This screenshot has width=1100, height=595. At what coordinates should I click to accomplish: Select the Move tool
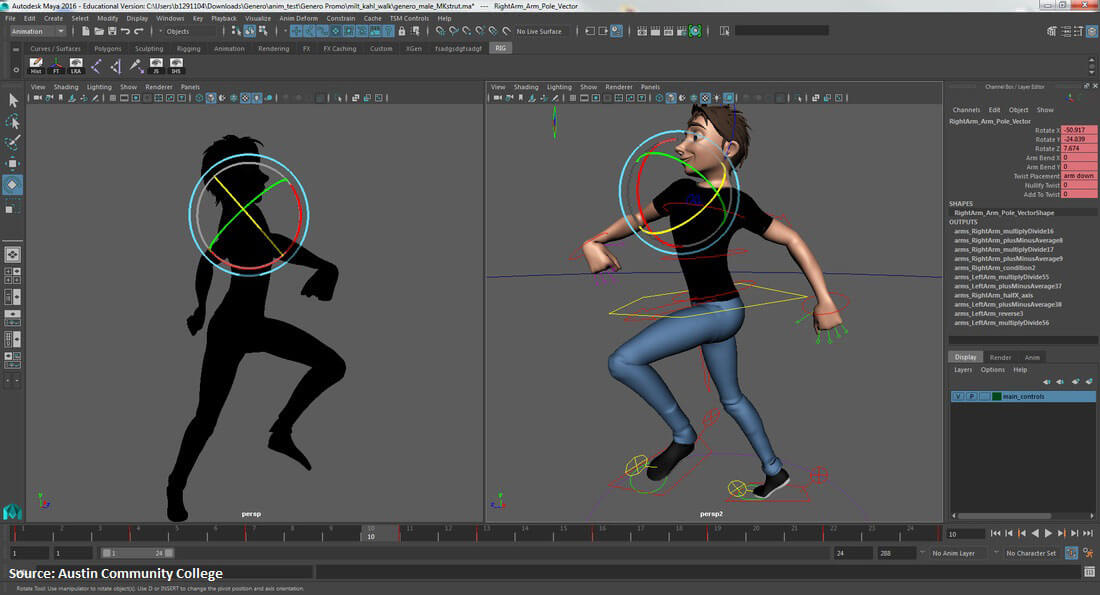(x=14, y=161)
